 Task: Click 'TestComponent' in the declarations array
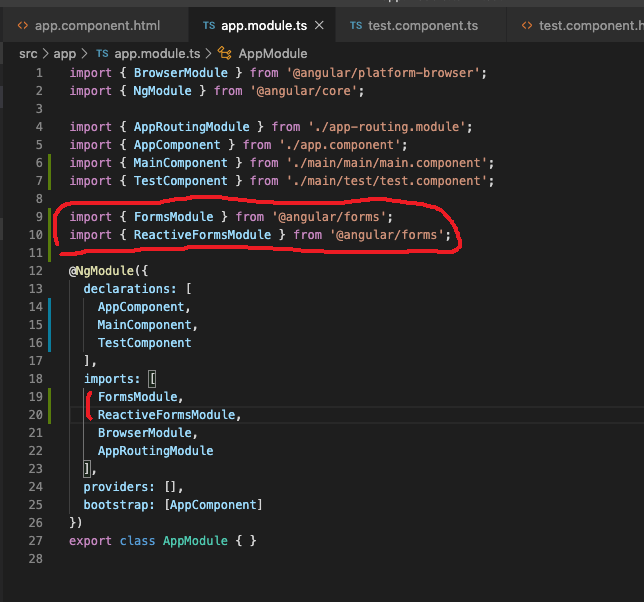coord(145,342)
